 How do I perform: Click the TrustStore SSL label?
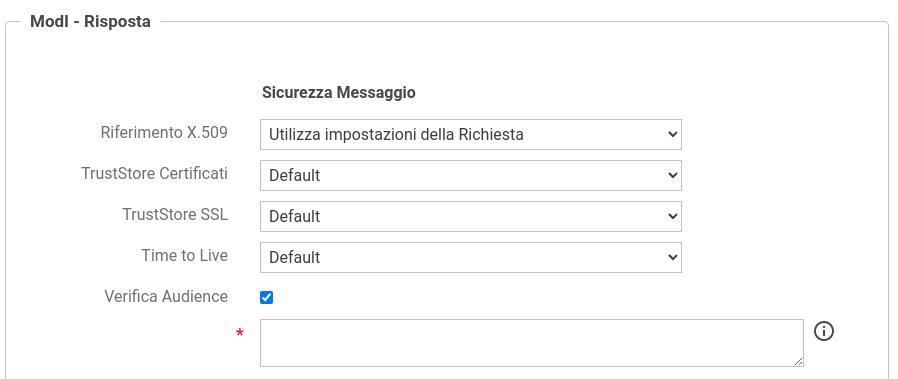coord(175,215)
